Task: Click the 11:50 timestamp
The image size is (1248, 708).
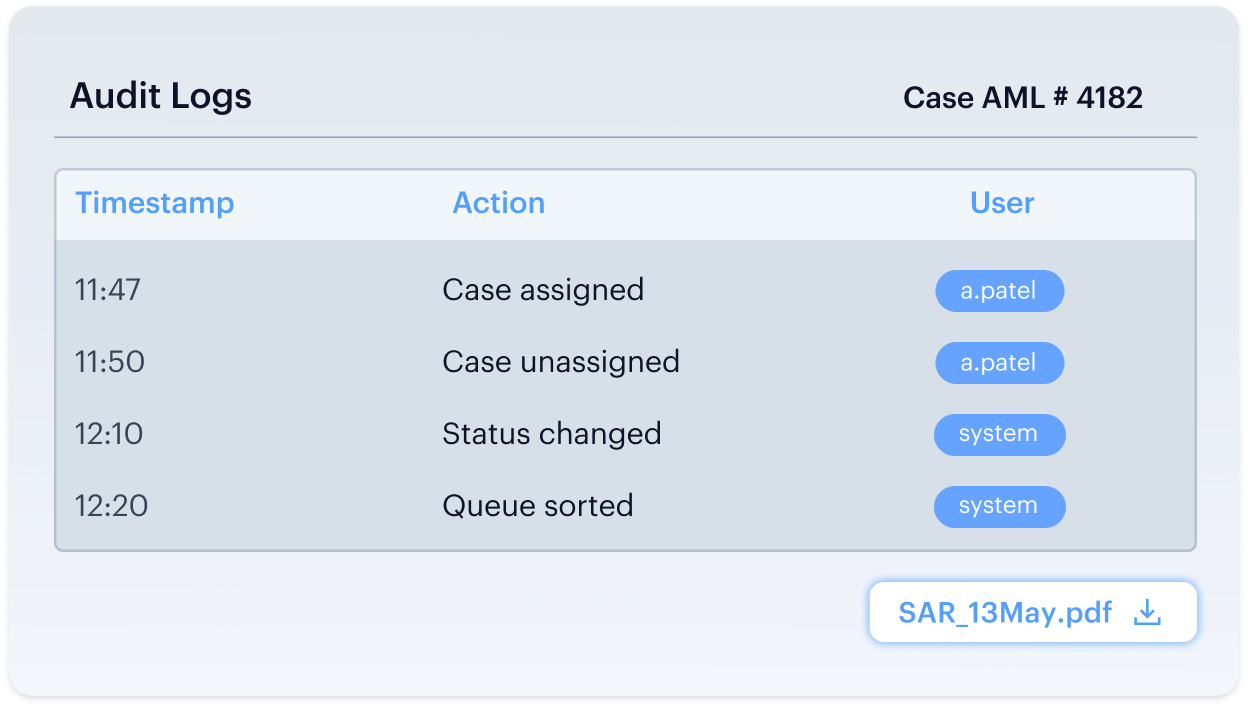Action: click(x=110, y=362)
